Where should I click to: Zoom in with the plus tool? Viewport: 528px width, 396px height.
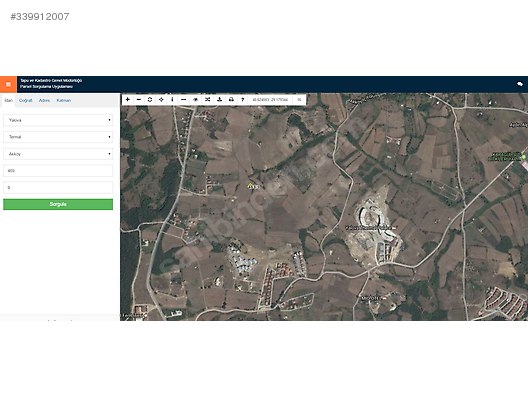128,99
